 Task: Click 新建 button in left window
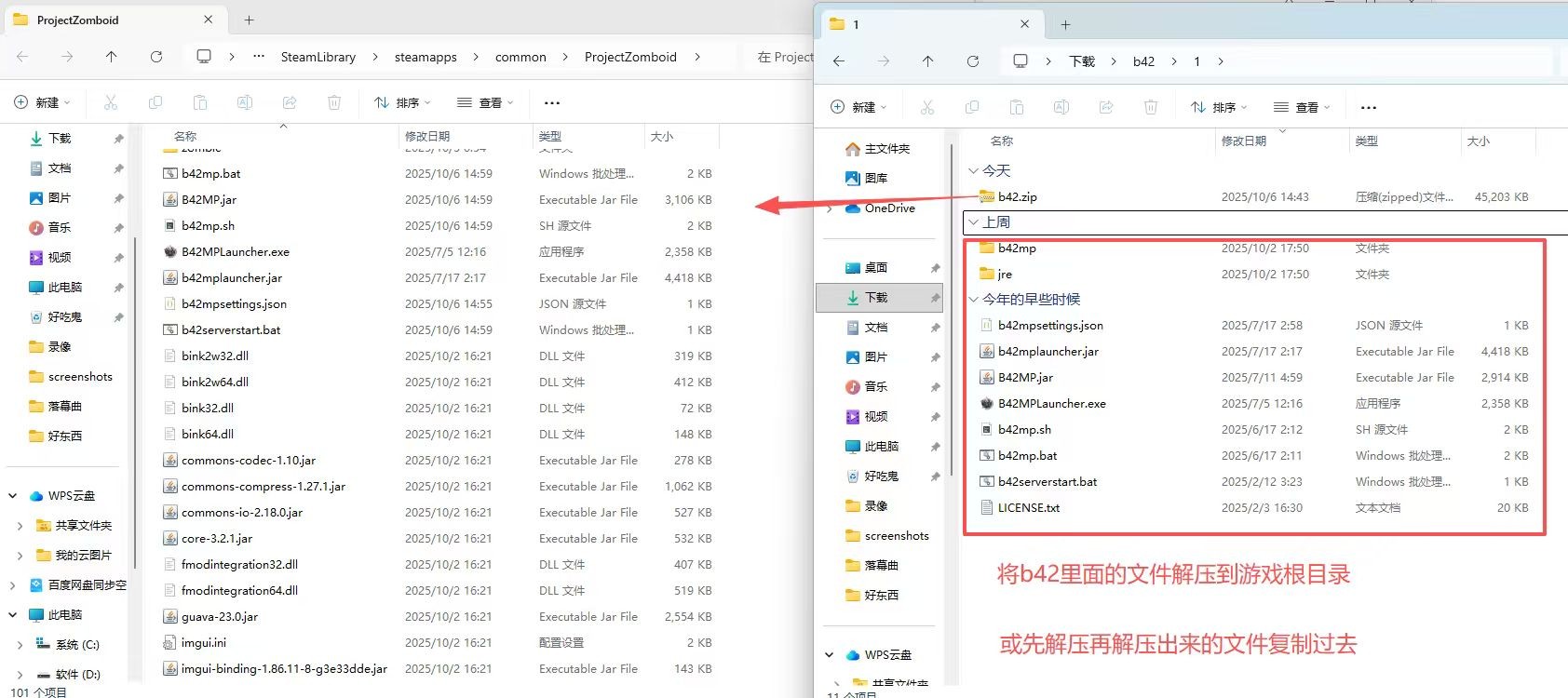(42, 102)
